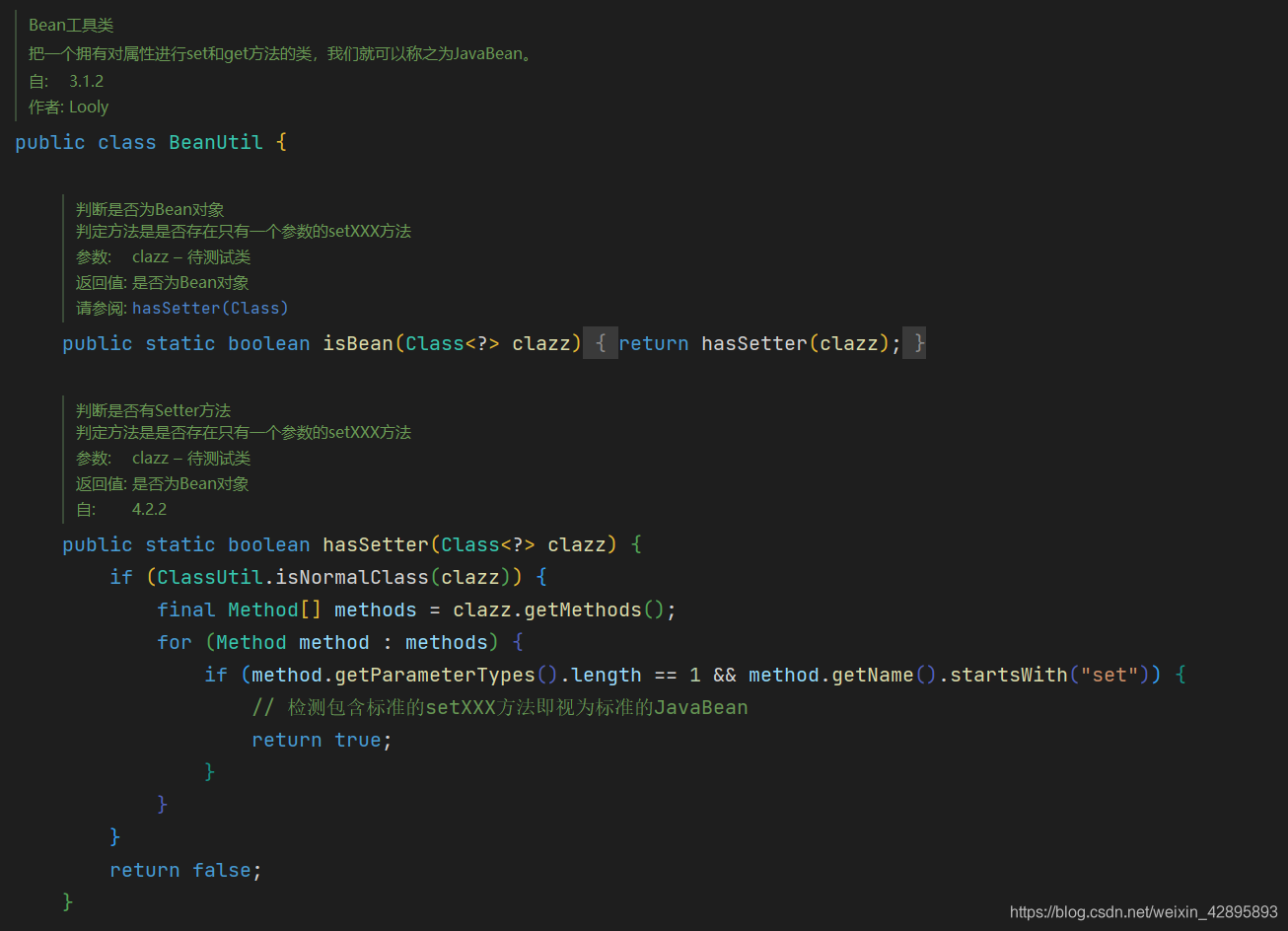Click the class name 'BeanUtil'
1288x931 pixels.
click(x=216, y=142)
